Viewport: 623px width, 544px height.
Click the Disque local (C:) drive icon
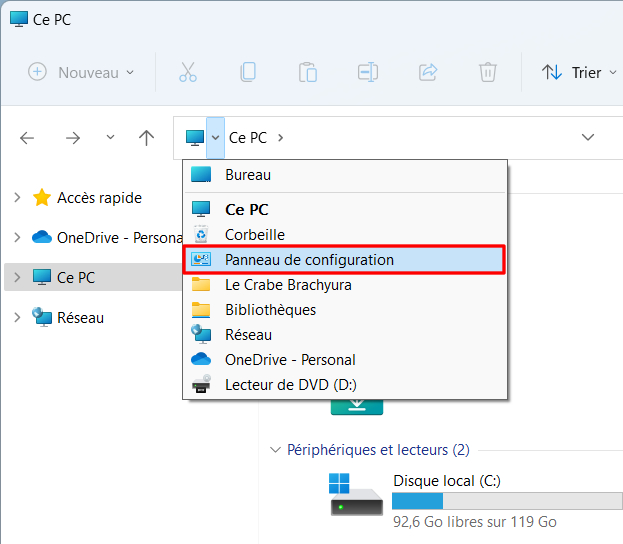(x=356, y=494)
